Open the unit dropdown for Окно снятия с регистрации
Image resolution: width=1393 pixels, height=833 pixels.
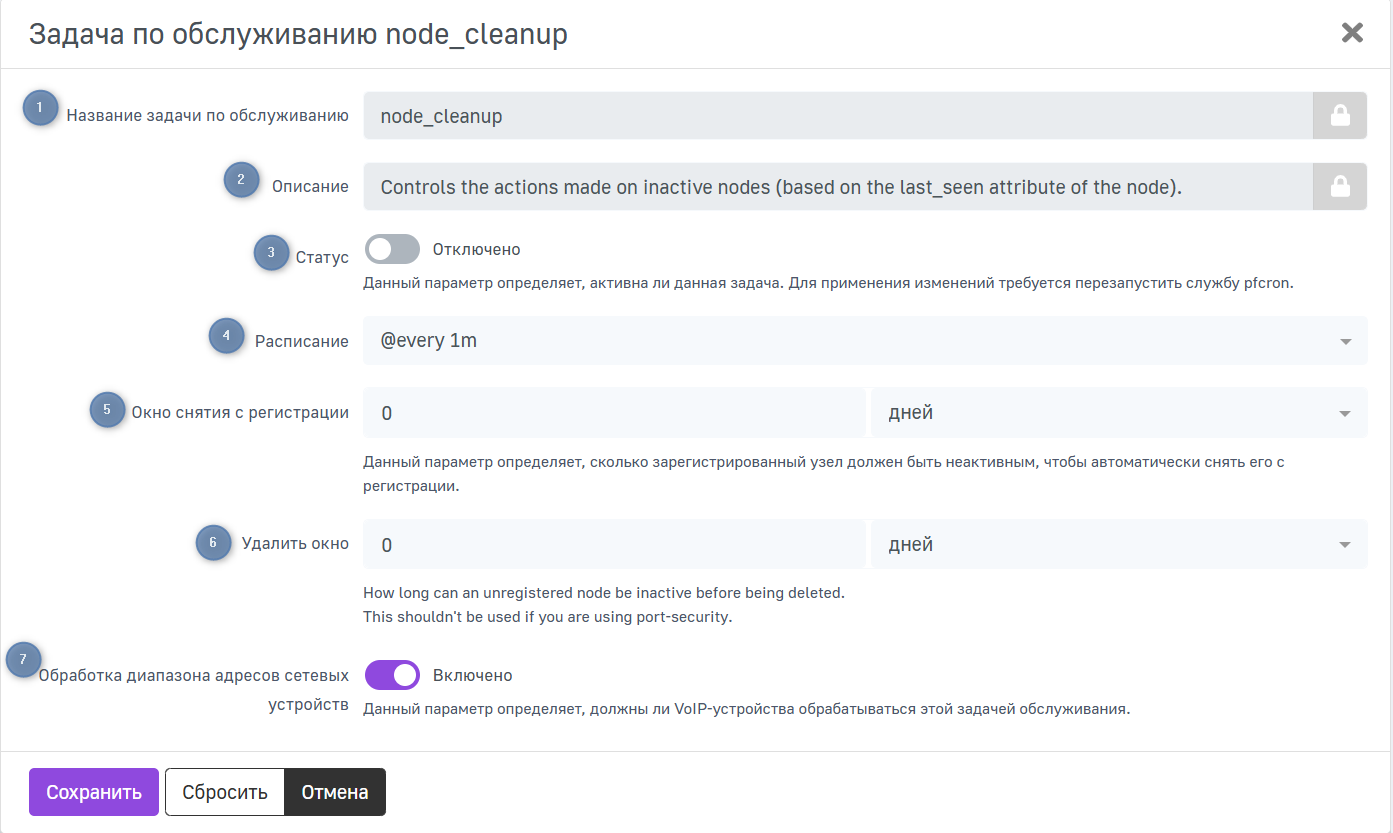tap(1118, 413)
